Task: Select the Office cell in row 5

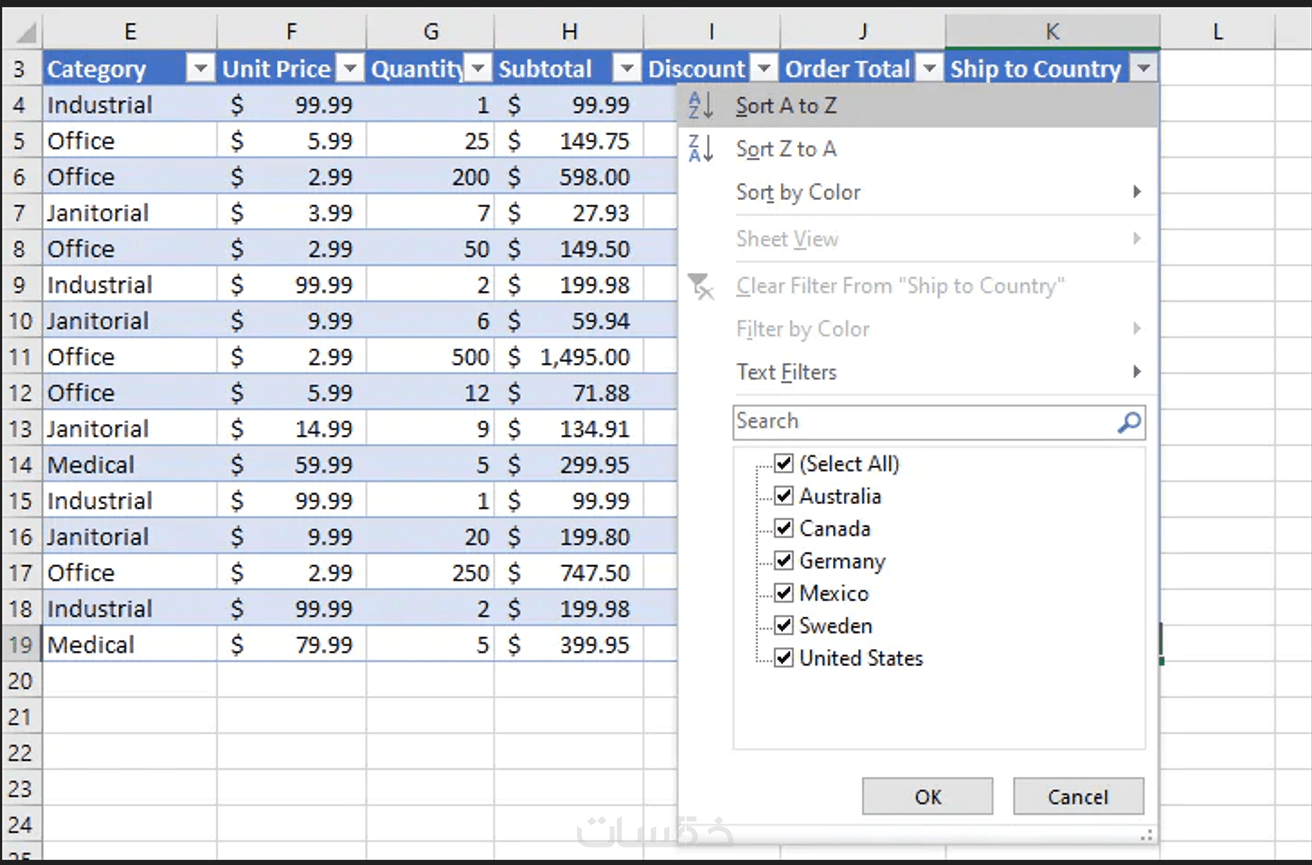Action: pyautogui.click(x=130, y=141)
